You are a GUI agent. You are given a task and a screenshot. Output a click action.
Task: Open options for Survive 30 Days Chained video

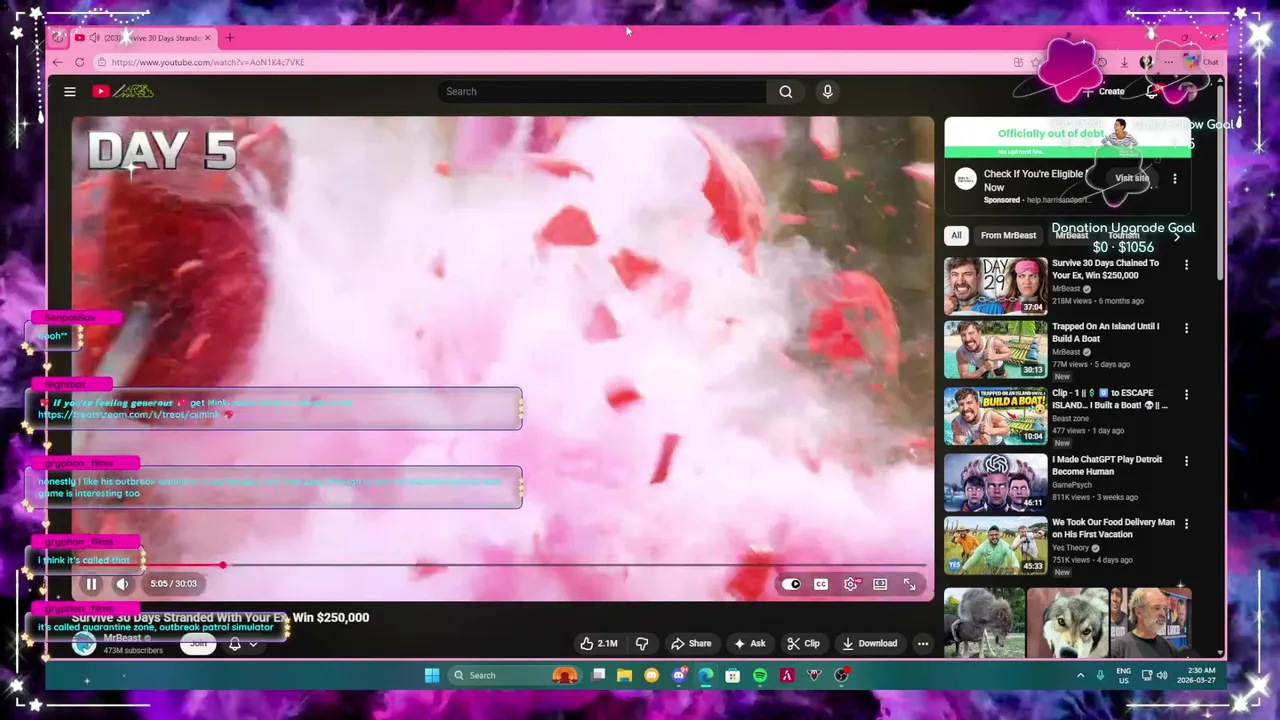click(x=1187, y=265)
